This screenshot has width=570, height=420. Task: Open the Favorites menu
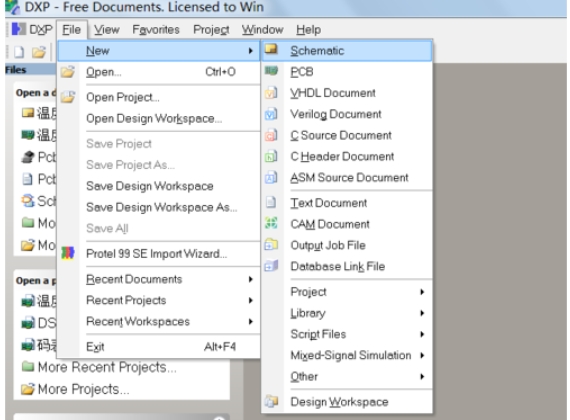[156, 29]
